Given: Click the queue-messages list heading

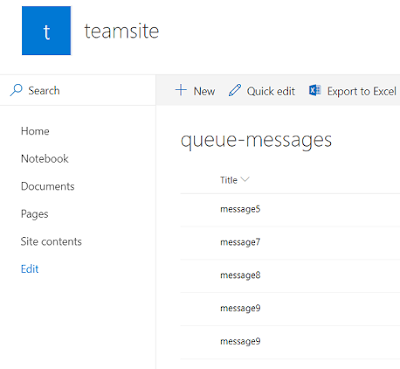Looking at the screenshot, I should pyautogui.click(x=256, y=140).
